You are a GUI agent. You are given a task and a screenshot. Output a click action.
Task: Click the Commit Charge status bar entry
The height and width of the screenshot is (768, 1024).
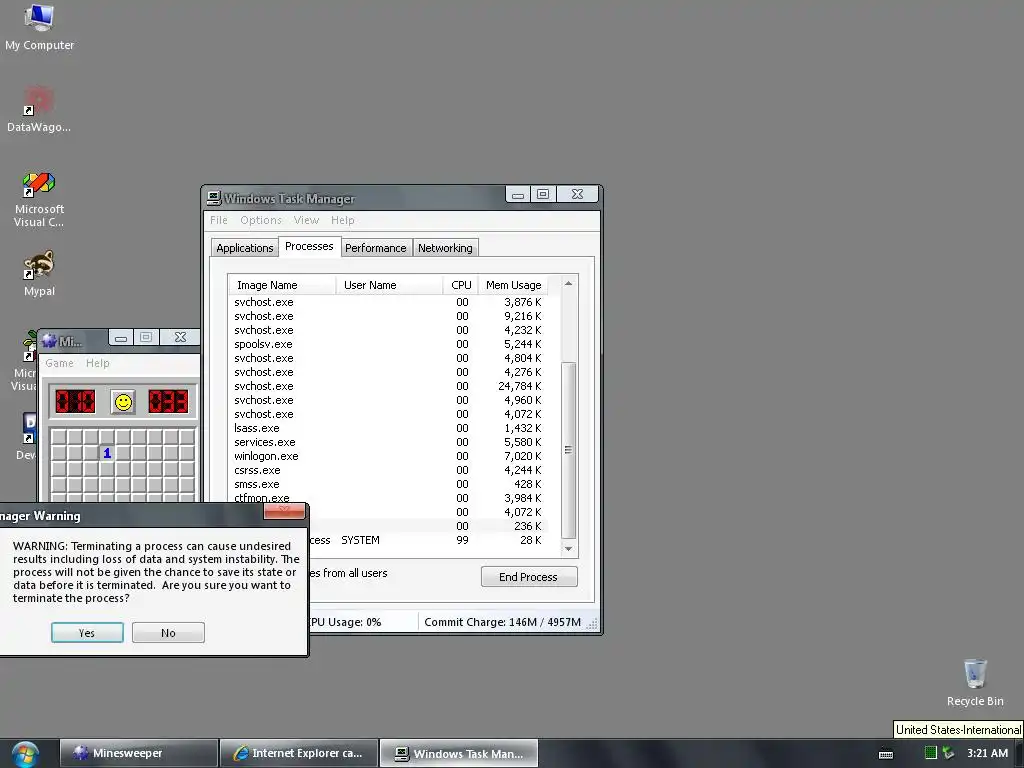[x=502, y=622]
